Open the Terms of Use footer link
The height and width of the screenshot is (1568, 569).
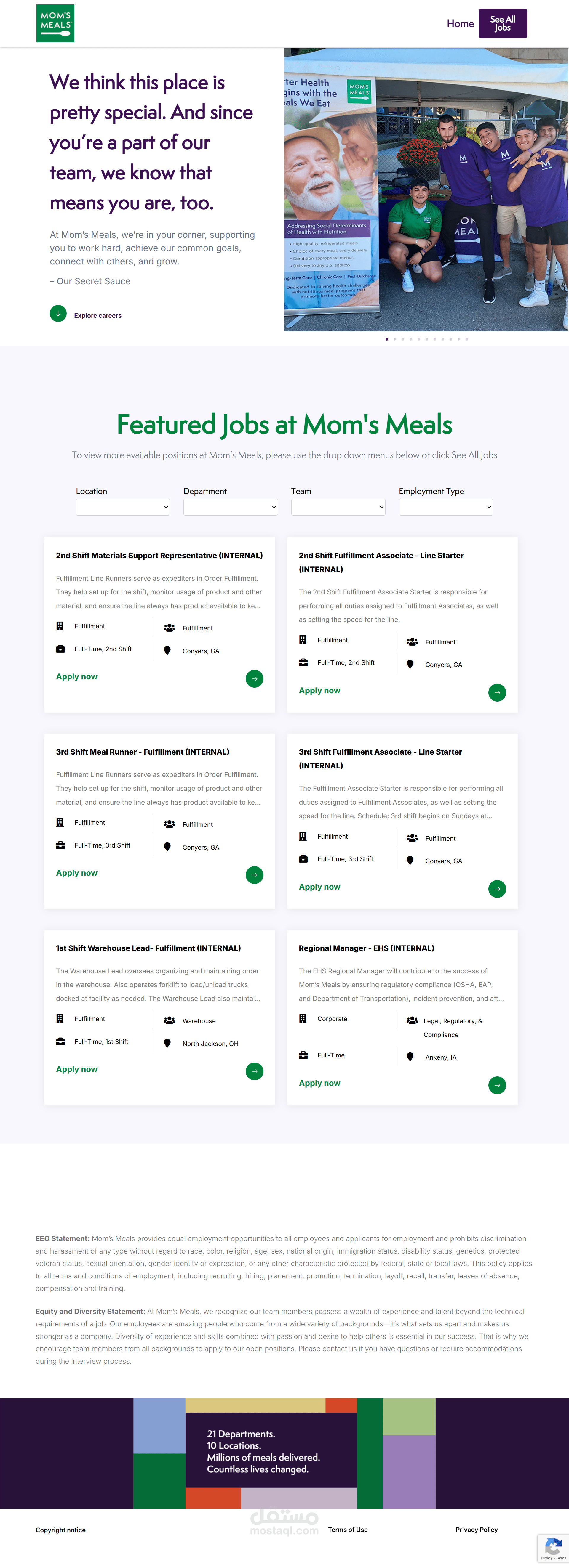[348, 1530]
